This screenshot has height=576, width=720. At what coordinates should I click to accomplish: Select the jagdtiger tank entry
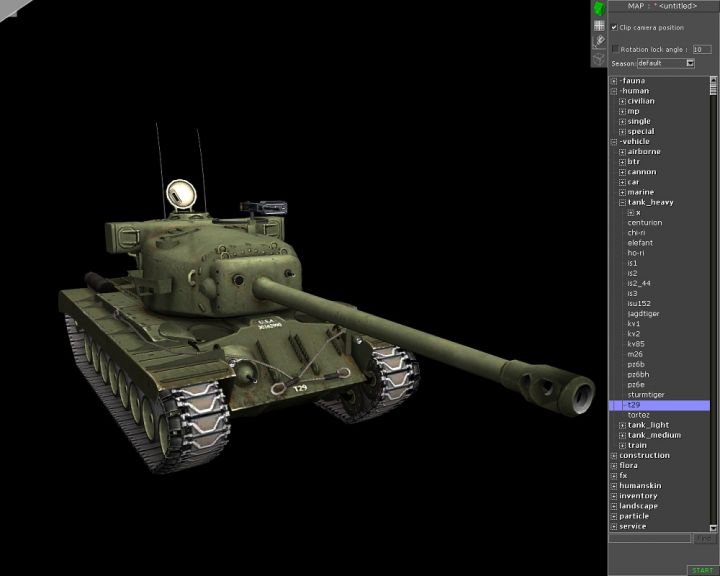click(x=643, y=314)
